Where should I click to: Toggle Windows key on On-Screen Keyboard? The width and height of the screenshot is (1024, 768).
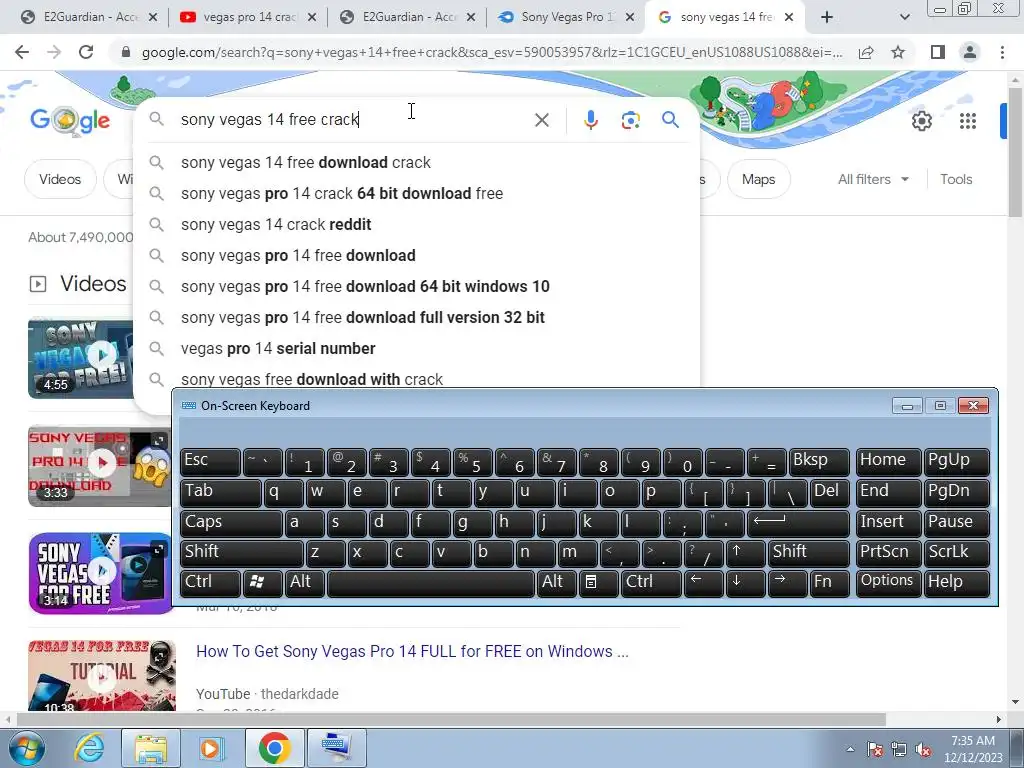coord(263,583)
